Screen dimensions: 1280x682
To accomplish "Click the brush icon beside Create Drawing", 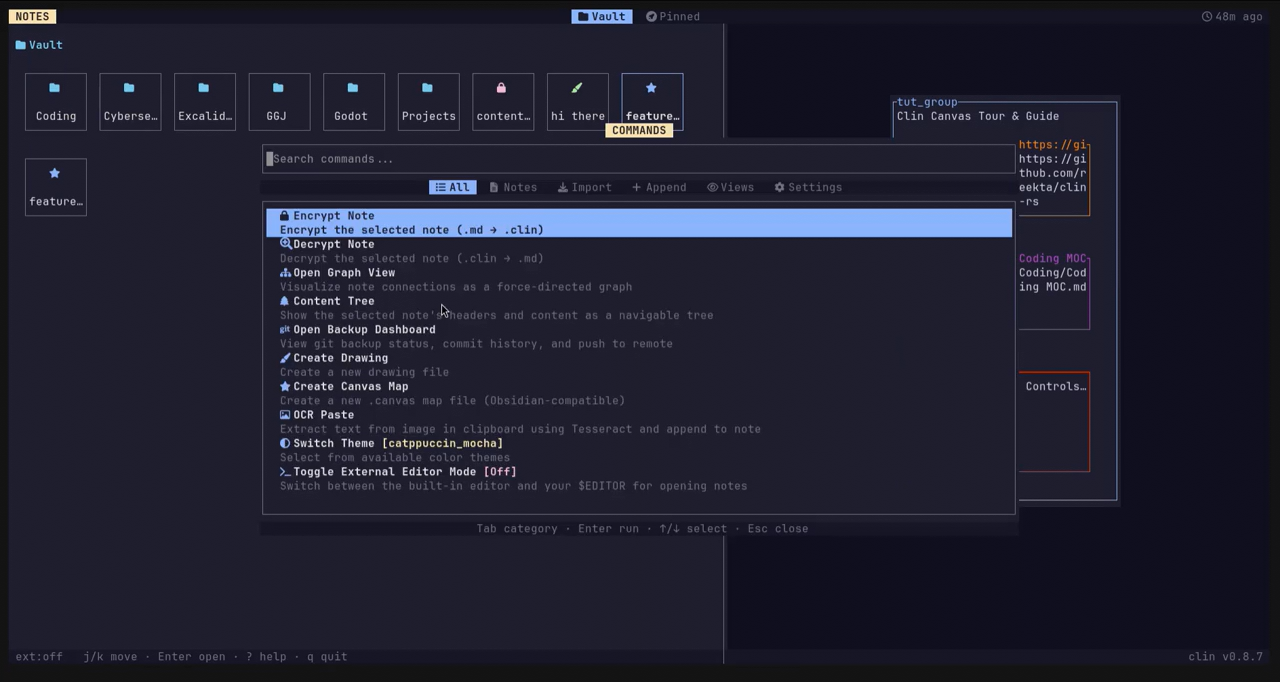I will (285, 358).
